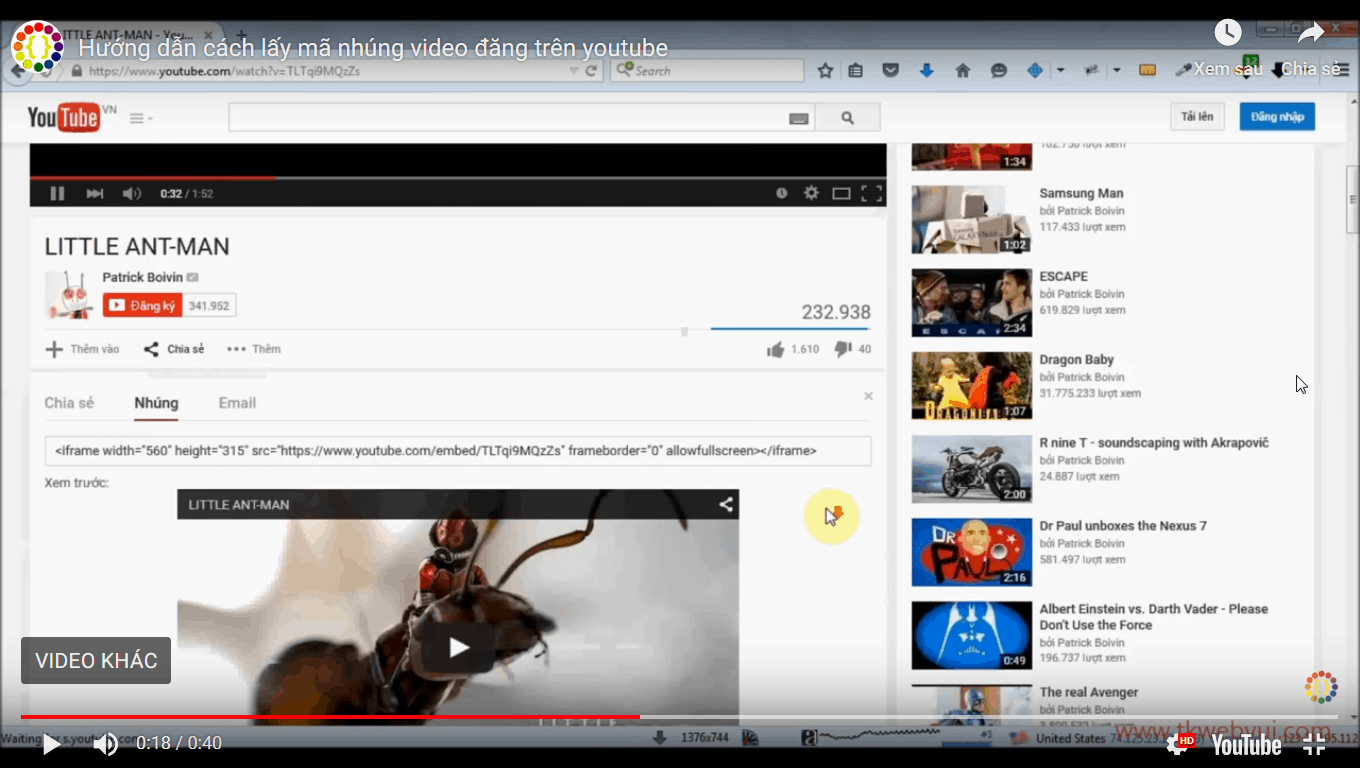Click the VIDEO KHÁC button
The width and height of the screenshot is (1360, 768).
(x=96, y=661)
